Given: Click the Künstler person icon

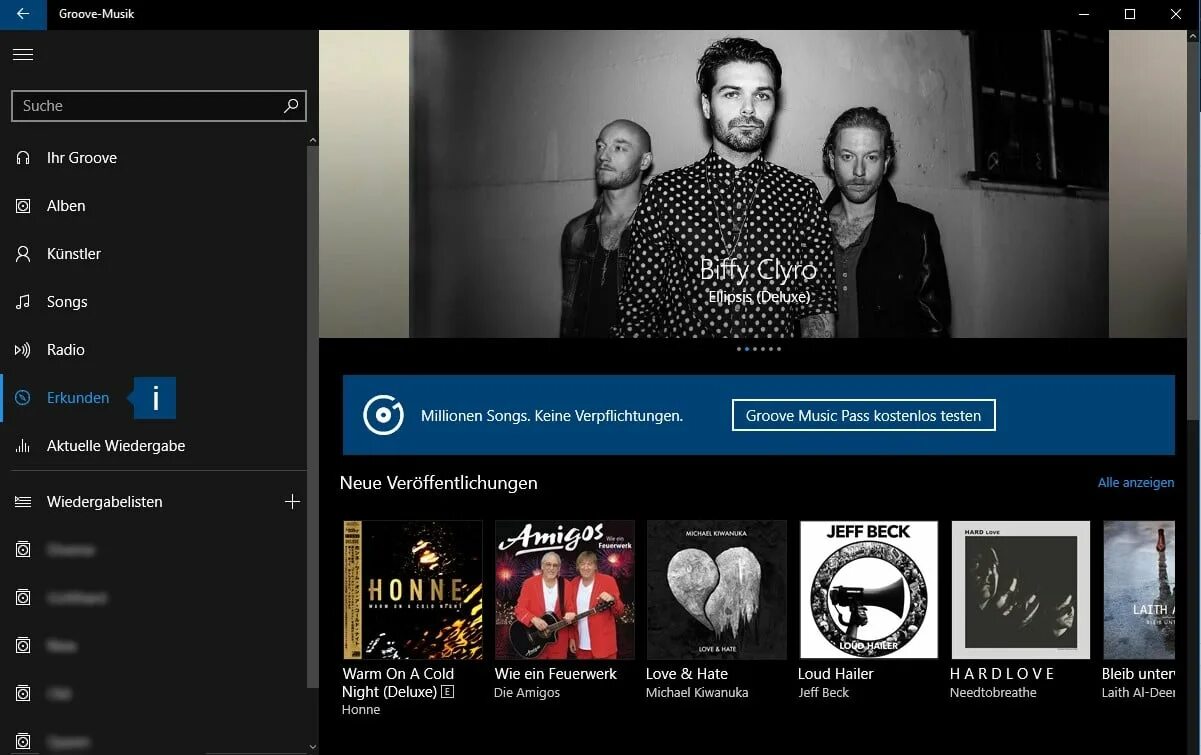Looking at the screenshot, I should (x=23, y=254).
